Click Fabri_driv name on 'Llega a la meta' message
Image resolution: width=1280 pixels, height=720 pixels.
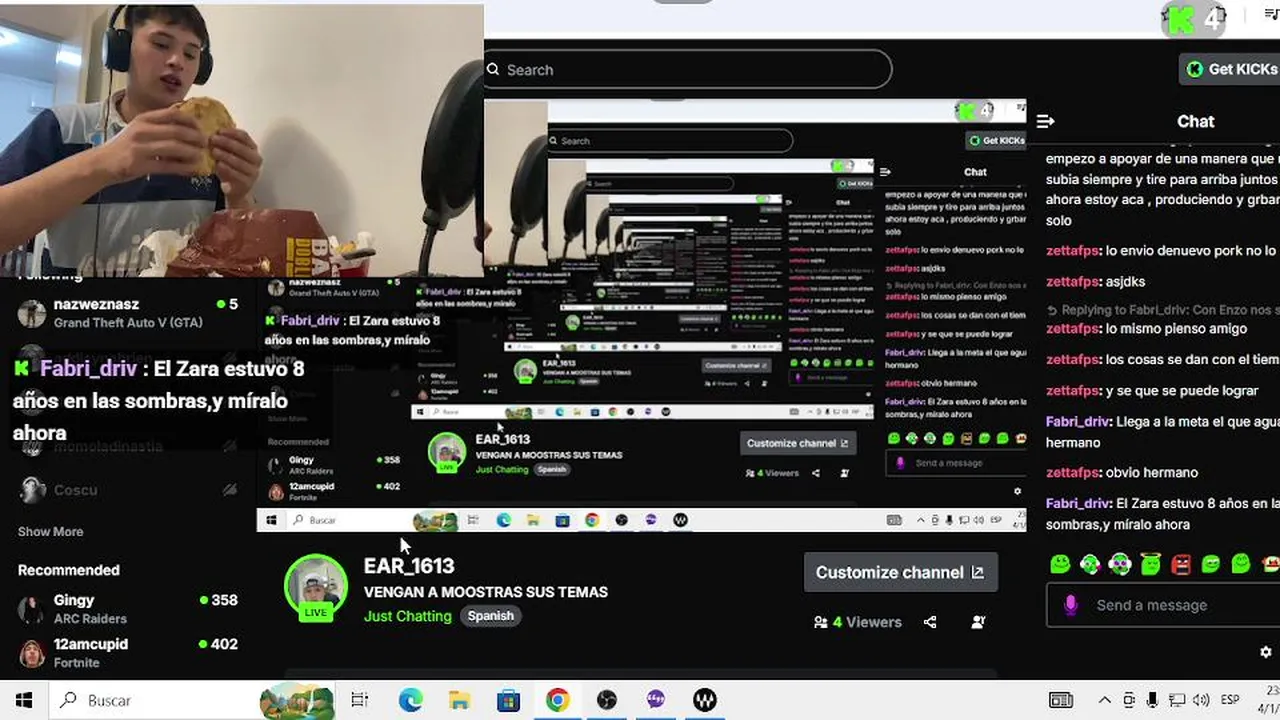1078,422
